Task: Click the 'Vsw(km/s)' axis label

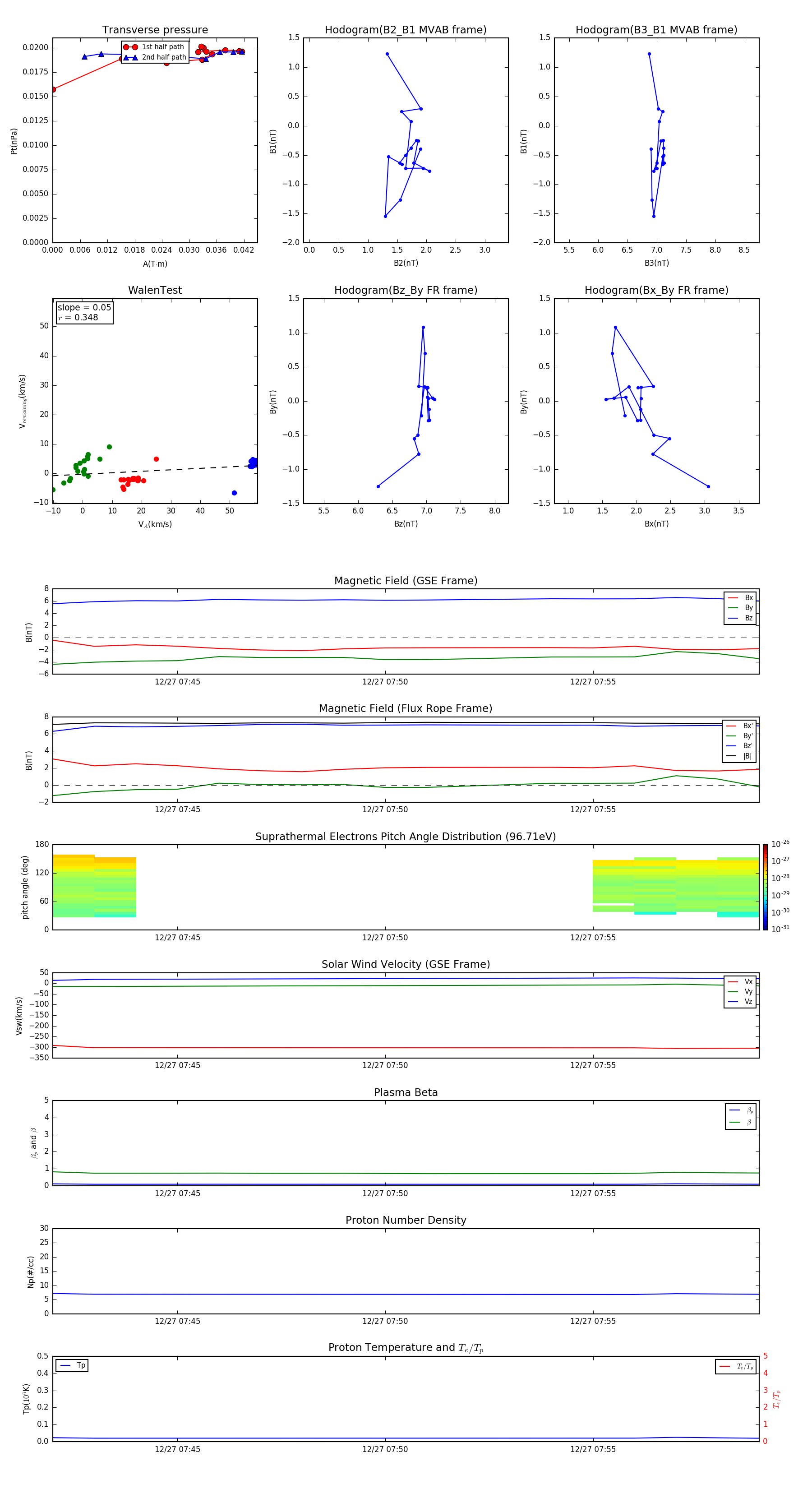Action: click(x=19, y=1016)
